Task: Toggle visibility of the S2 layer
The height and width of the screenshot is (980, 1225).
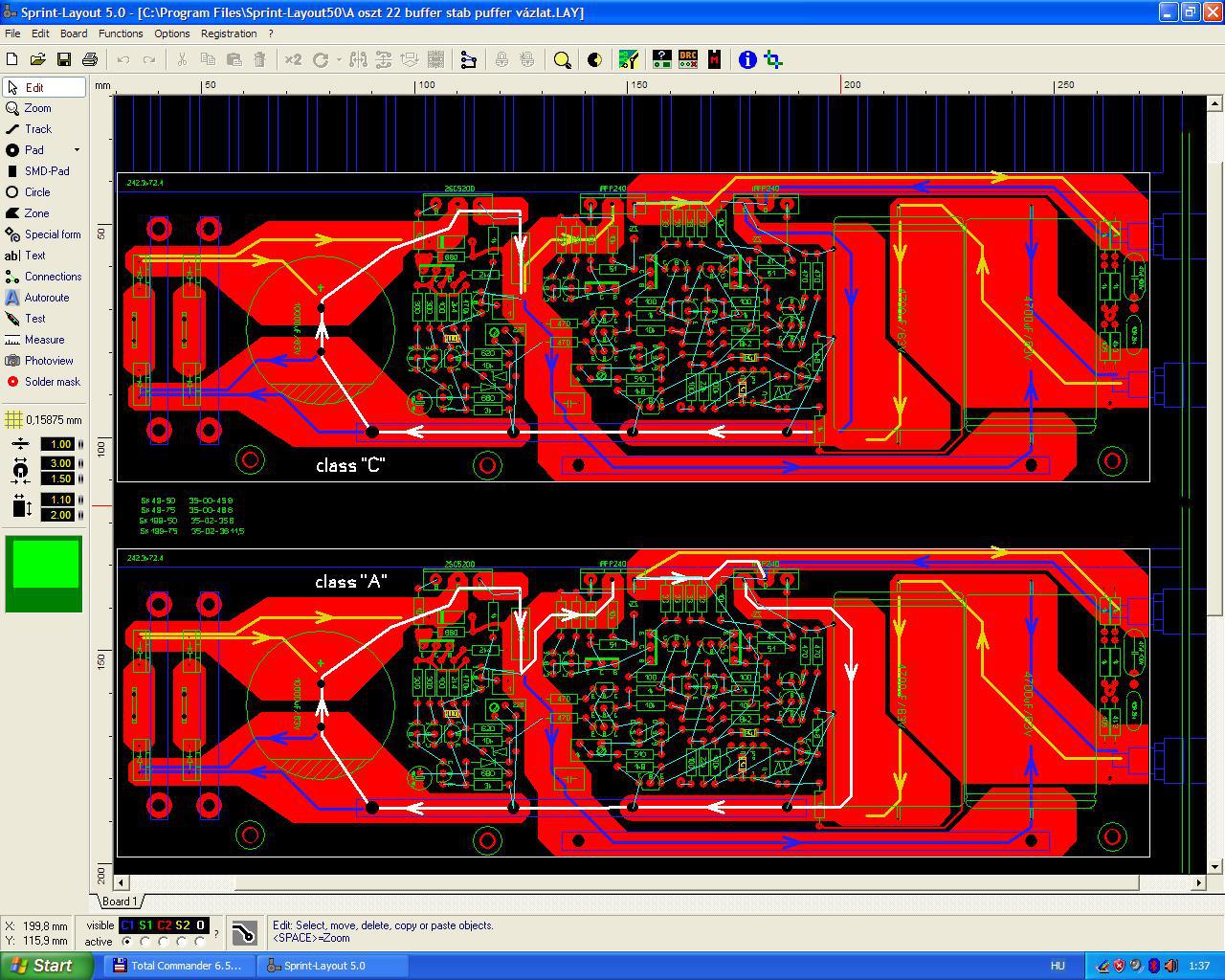Action: click(x=182, y=925)
